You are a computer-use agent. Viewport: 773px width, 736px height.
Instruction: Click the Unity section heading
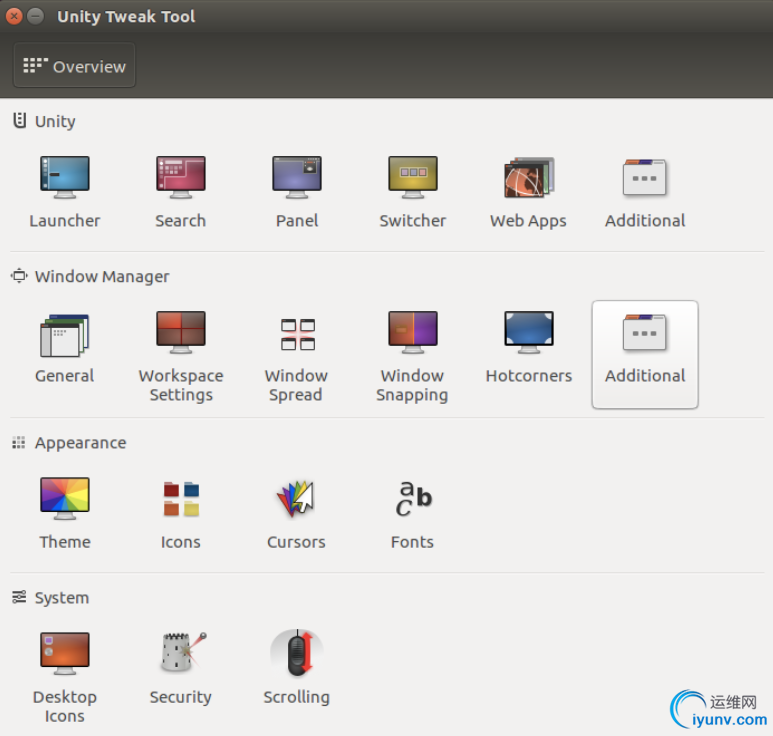[x=55, y=121]
